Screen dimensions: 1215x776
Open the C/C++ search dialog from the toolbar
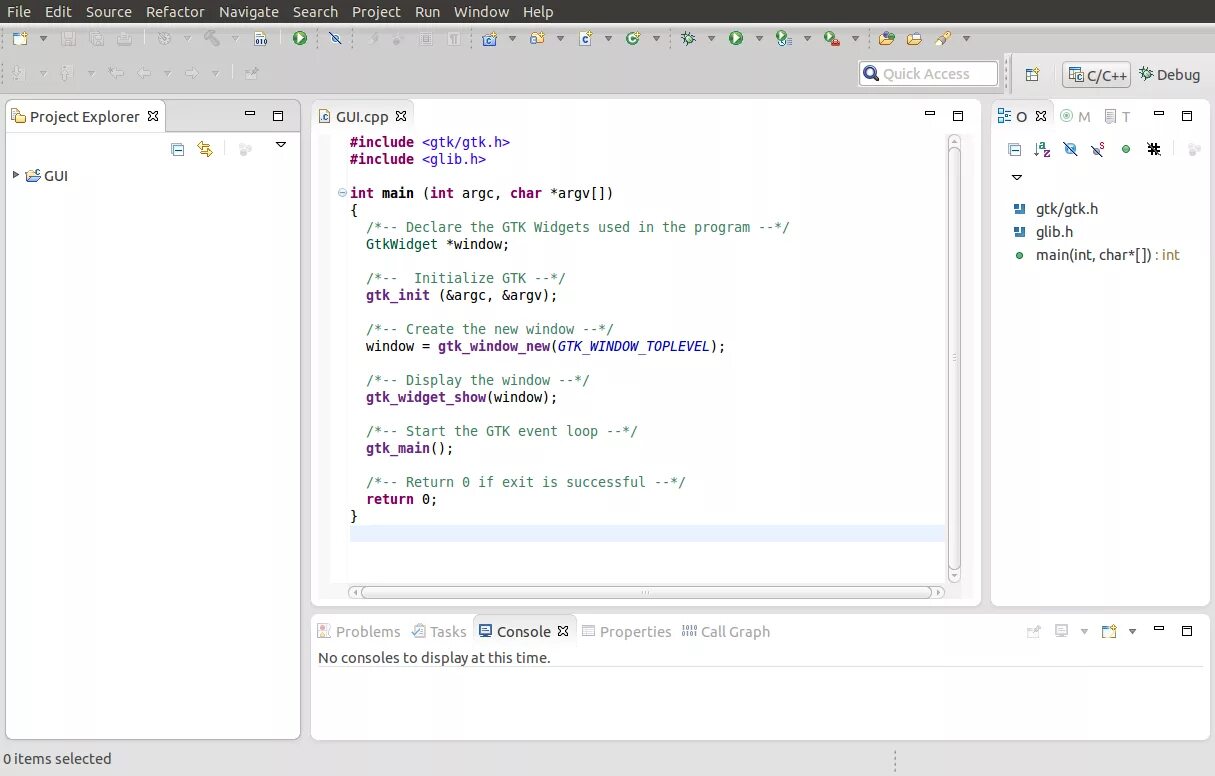click(940, 40)
